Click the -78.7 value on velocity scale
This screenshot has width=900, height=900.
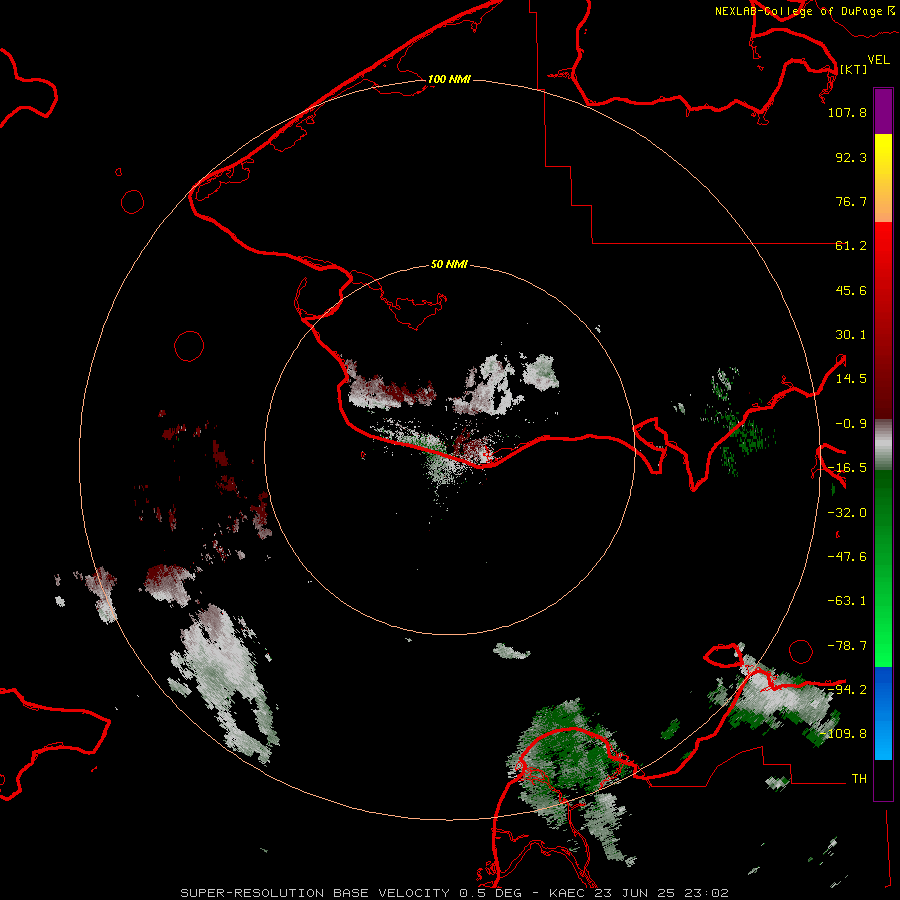pyautogui.click(x=847, y=646)
